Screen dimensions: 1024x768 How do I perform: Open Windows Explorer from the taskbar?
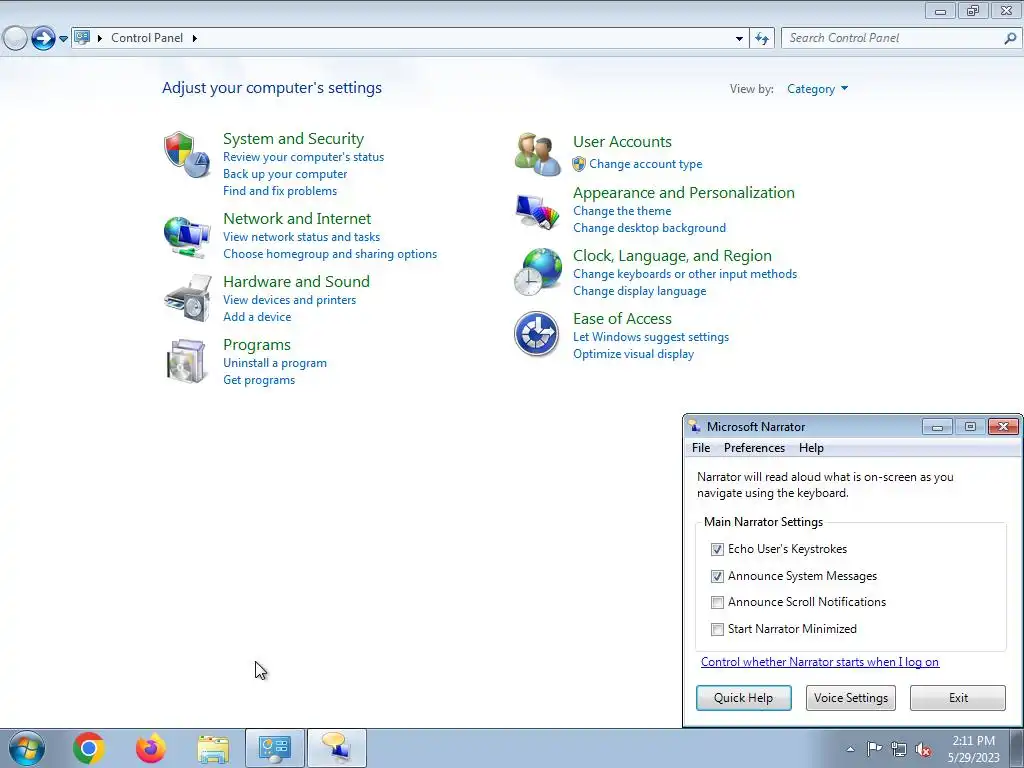[x=213, y=749]
